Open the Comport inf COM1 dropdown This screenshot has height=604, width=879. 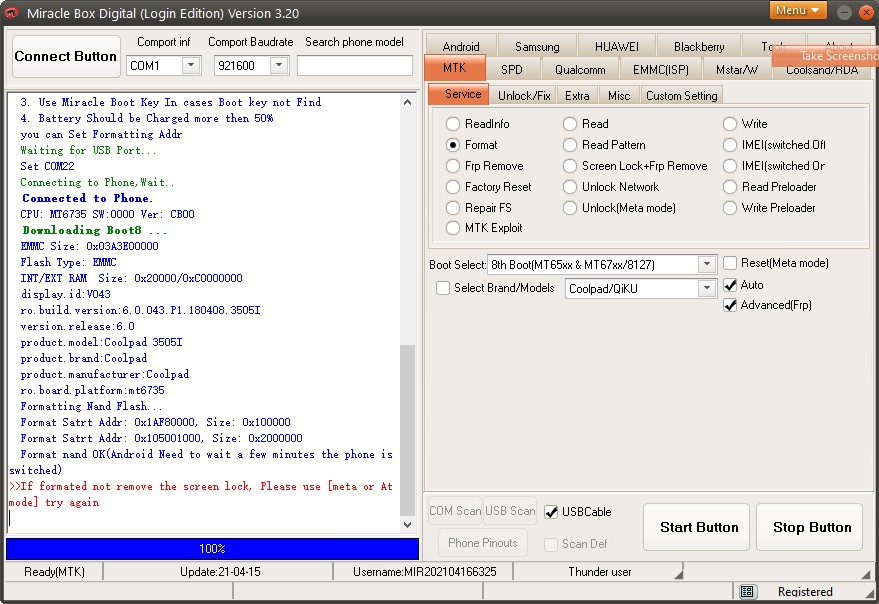click(191, 65)
